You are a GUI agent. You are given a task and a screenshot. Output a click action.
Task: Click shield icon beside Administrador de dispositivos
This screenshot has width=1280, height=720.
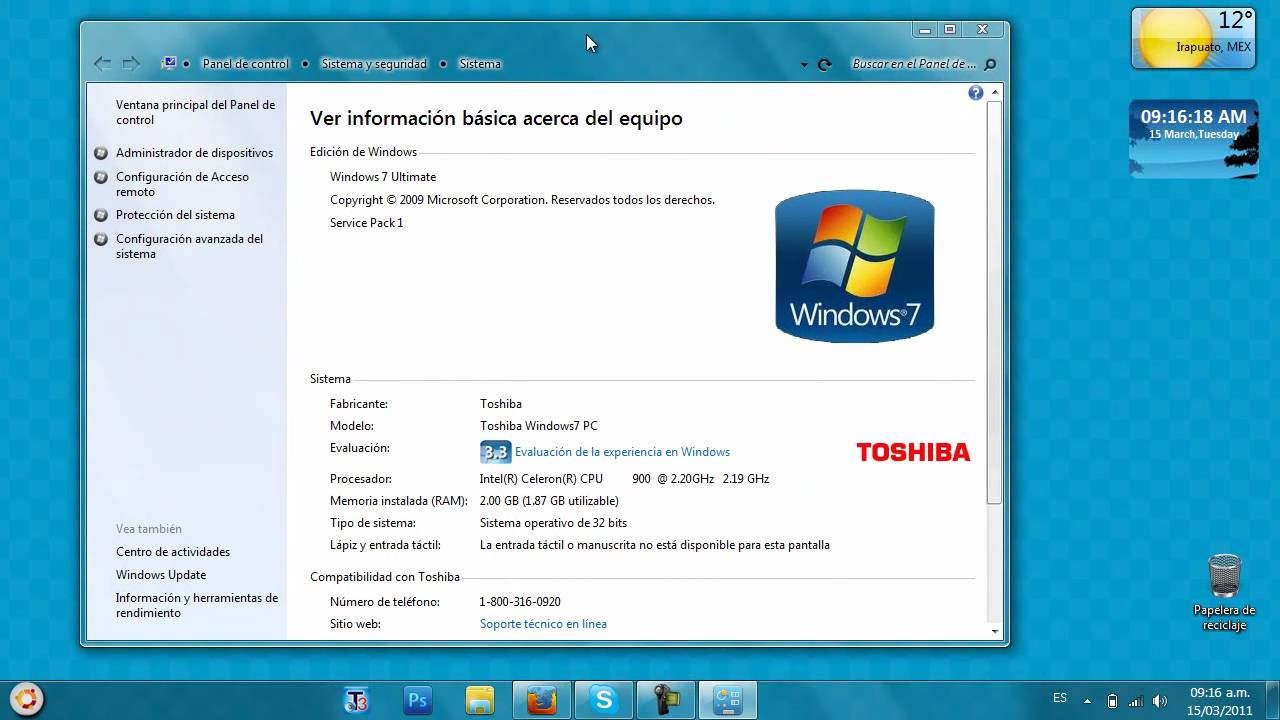click(101, 153)
